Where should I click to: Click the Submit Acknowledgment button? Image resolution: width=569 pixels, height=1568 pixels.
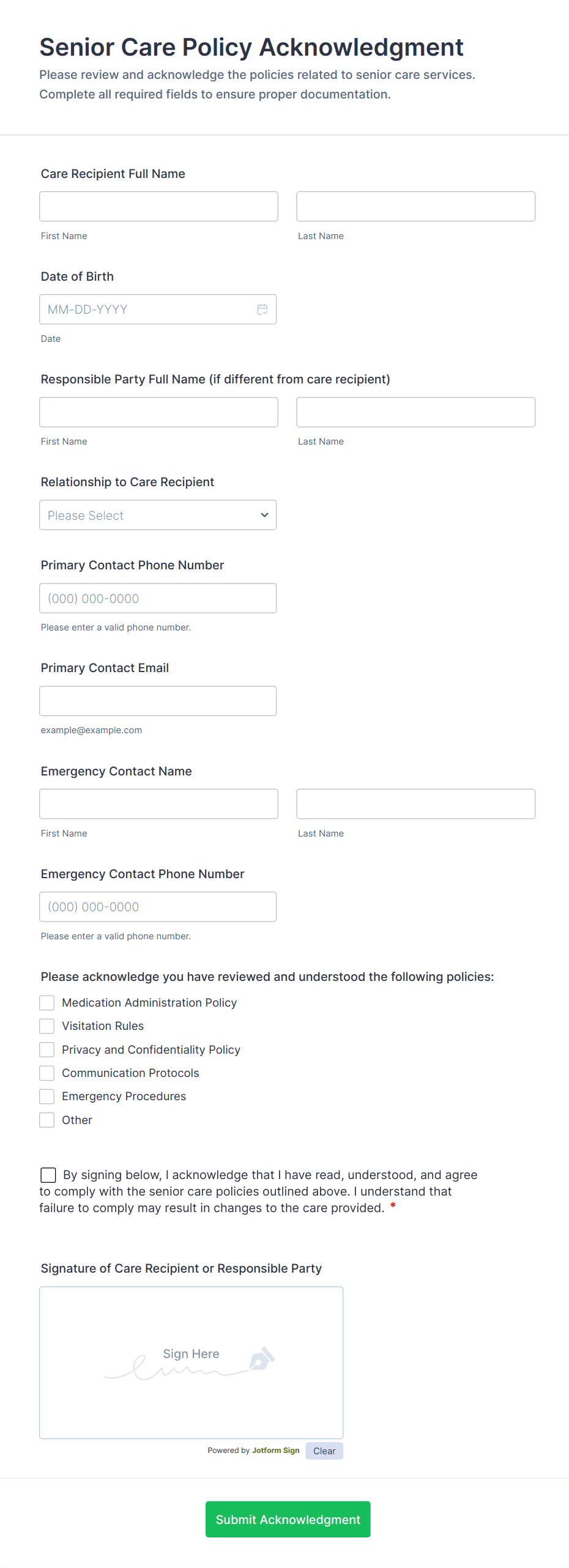click(288, 1520)
